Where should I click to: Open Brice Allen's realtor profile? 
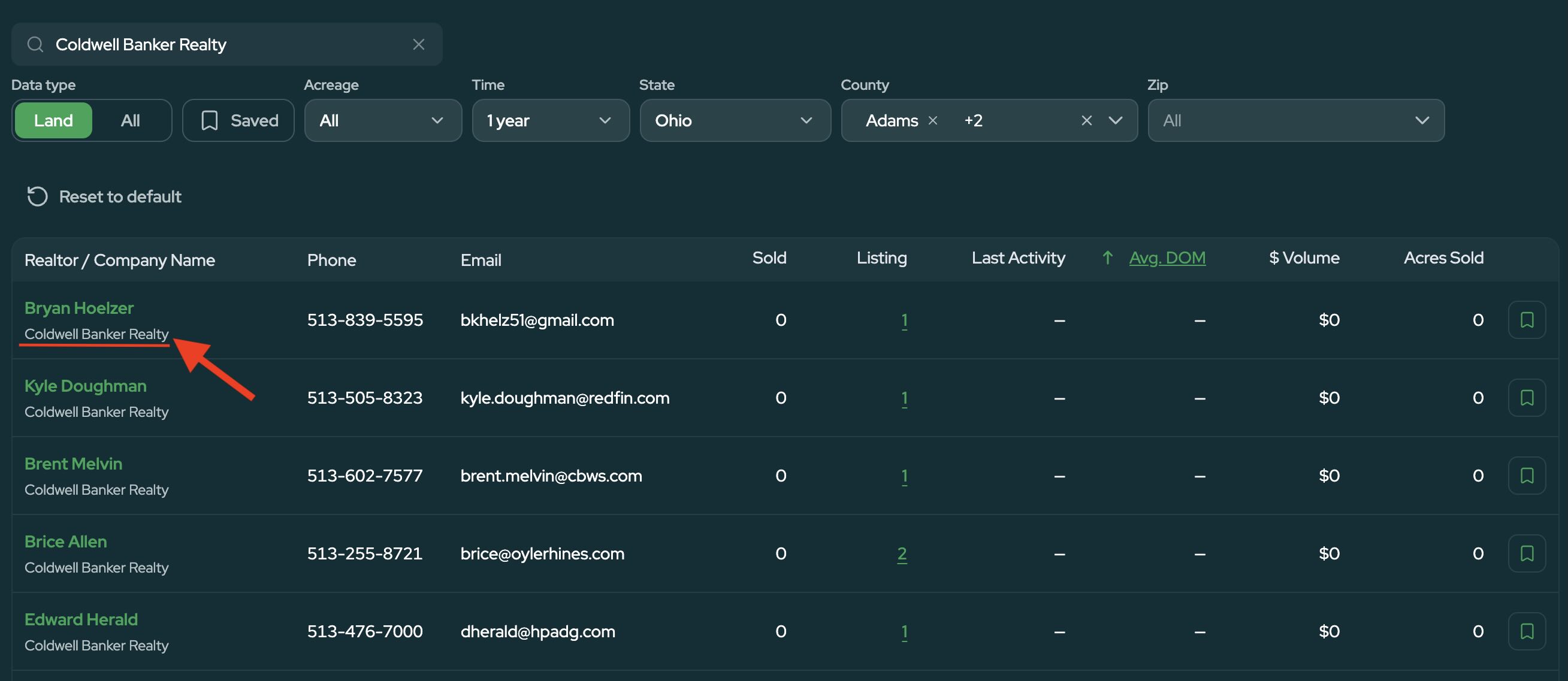coord(66,541)
